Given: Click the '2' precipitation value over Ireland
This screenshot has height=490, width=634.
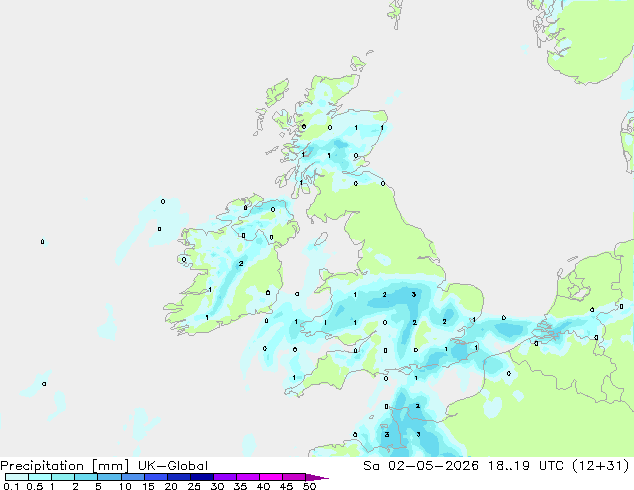Looking at the screenshot, I should click(x=241, y=264).
